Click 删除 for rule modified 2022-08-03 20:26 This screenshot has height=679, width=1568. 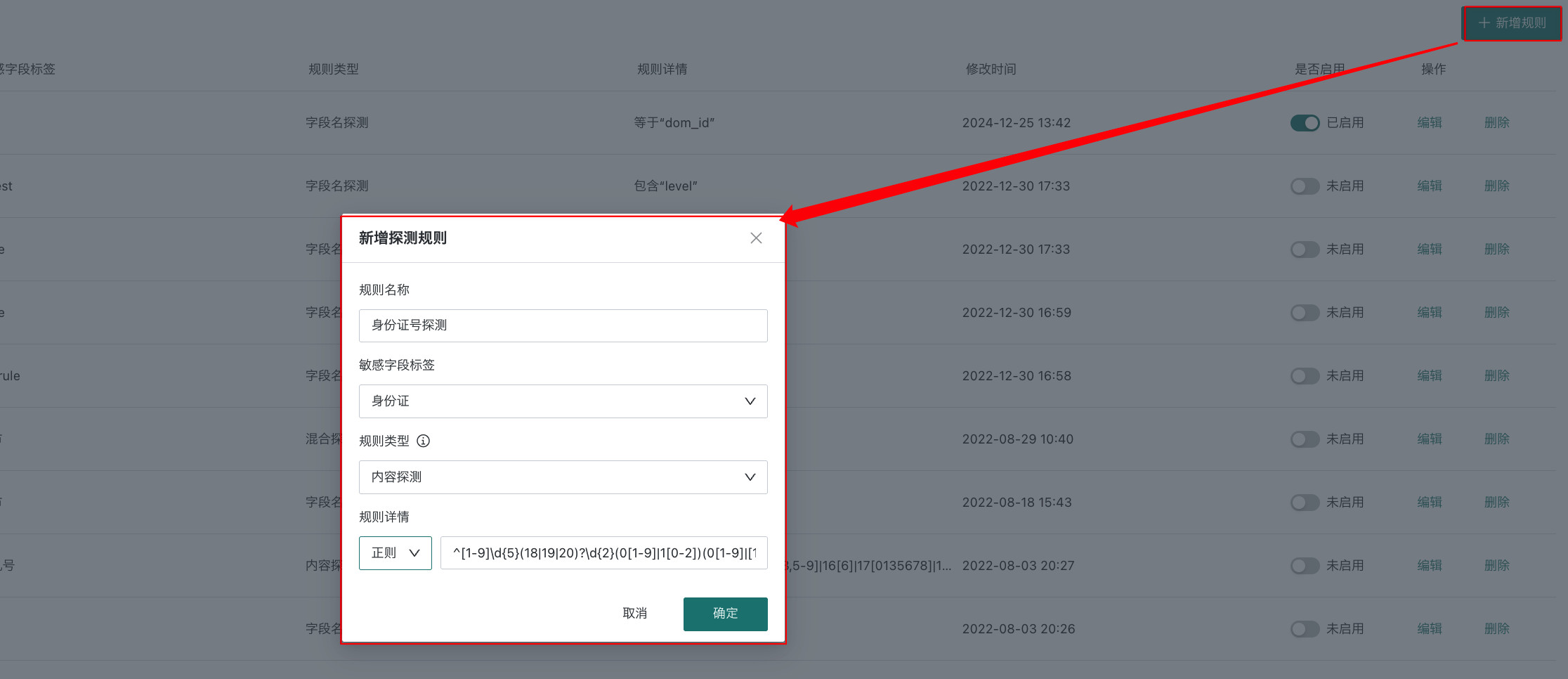pos(1496,629)
